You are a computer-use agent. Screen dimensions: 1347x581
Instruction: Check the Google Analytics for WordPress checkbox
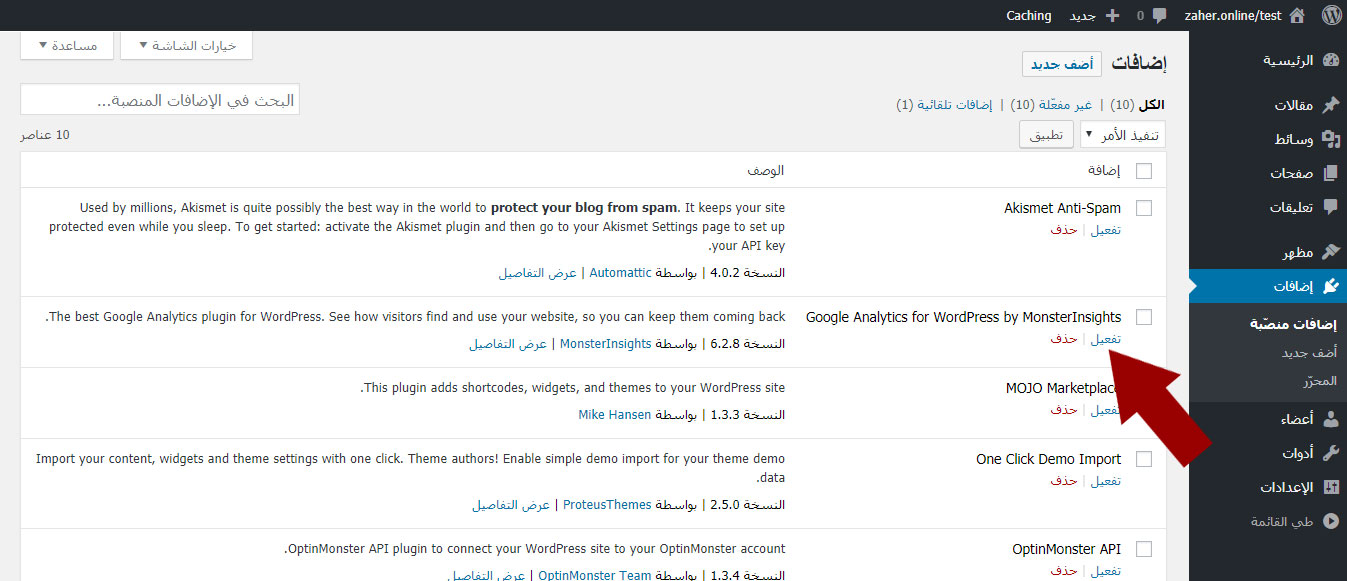click(1144, 317)
